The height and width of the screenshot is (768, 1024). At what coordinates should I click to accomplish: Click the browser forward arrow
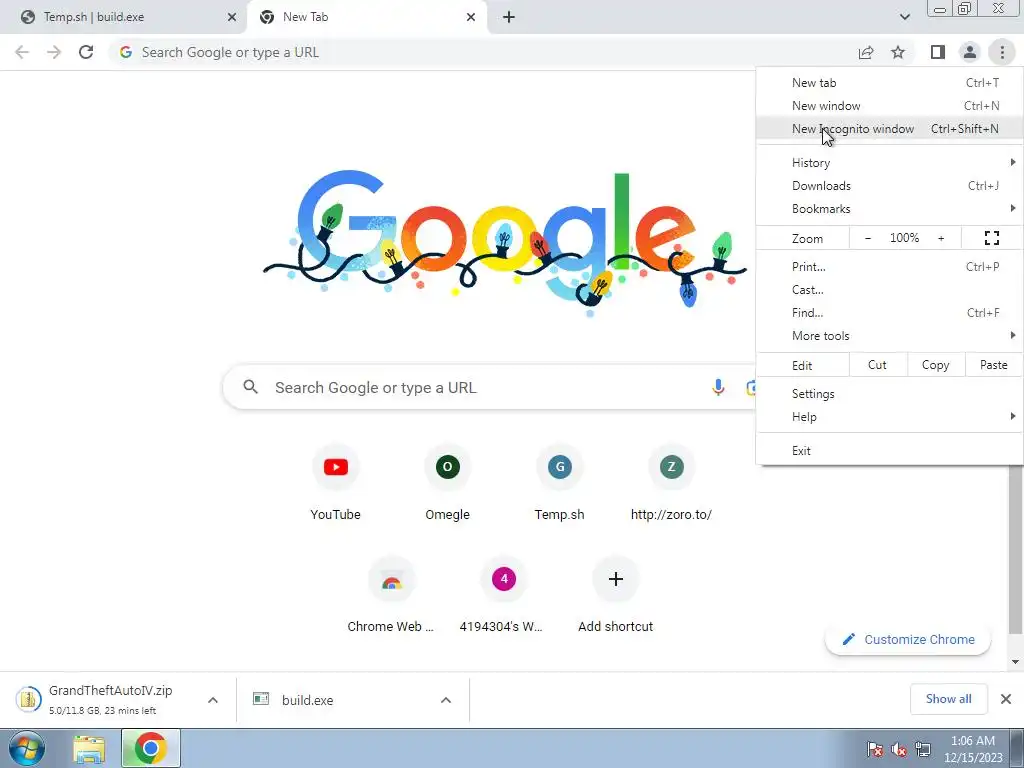pyautogui.click(x=54, y=52)
